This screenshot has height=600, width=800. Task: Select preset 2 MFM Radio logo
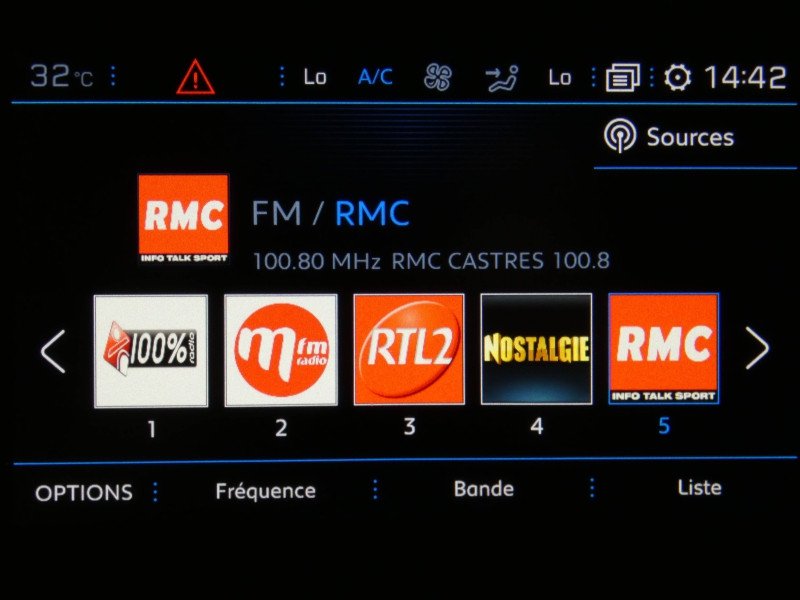[281, 350]
